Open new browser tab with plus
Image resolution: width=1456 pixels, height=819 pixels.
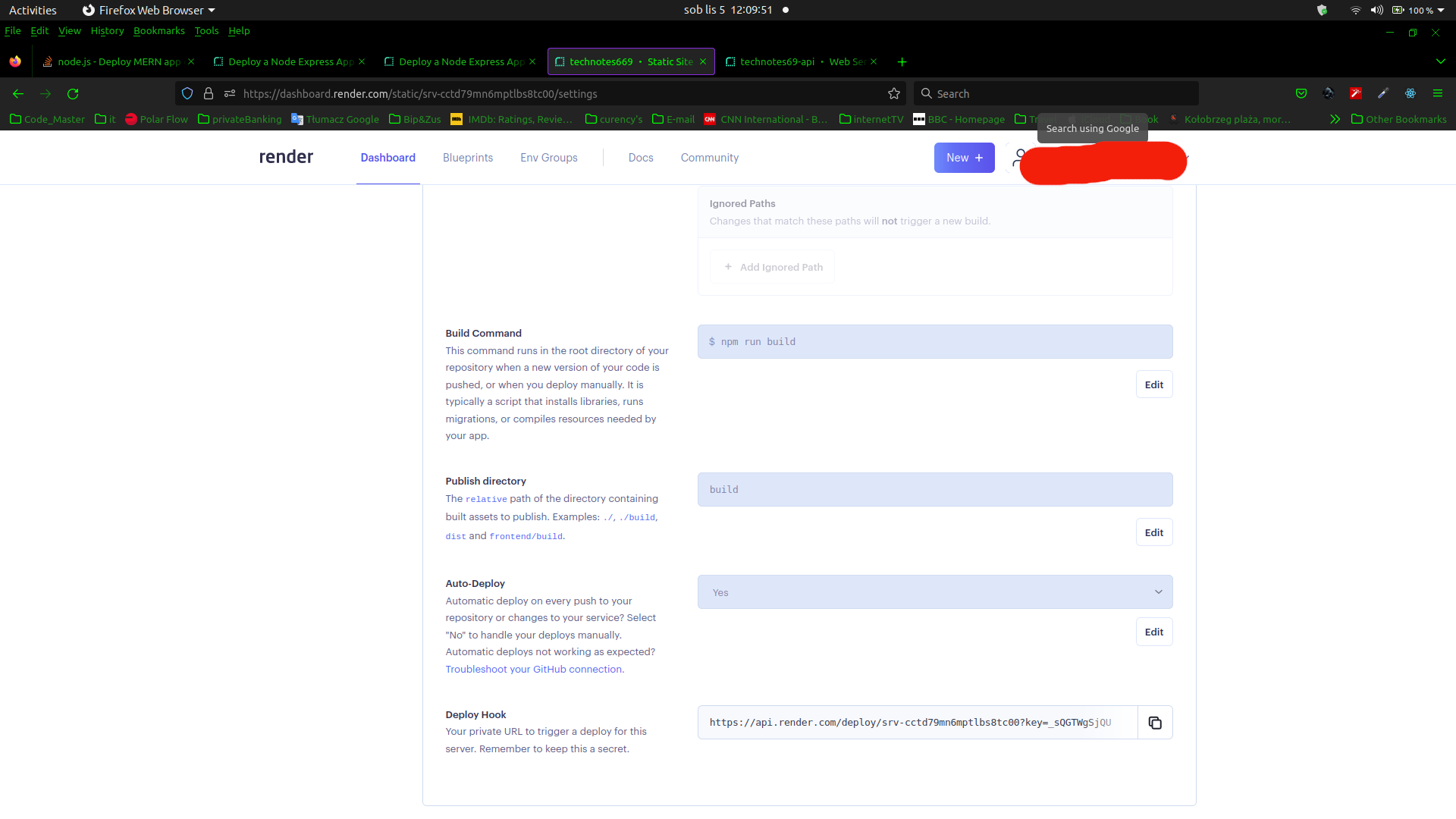pos(902,62)
